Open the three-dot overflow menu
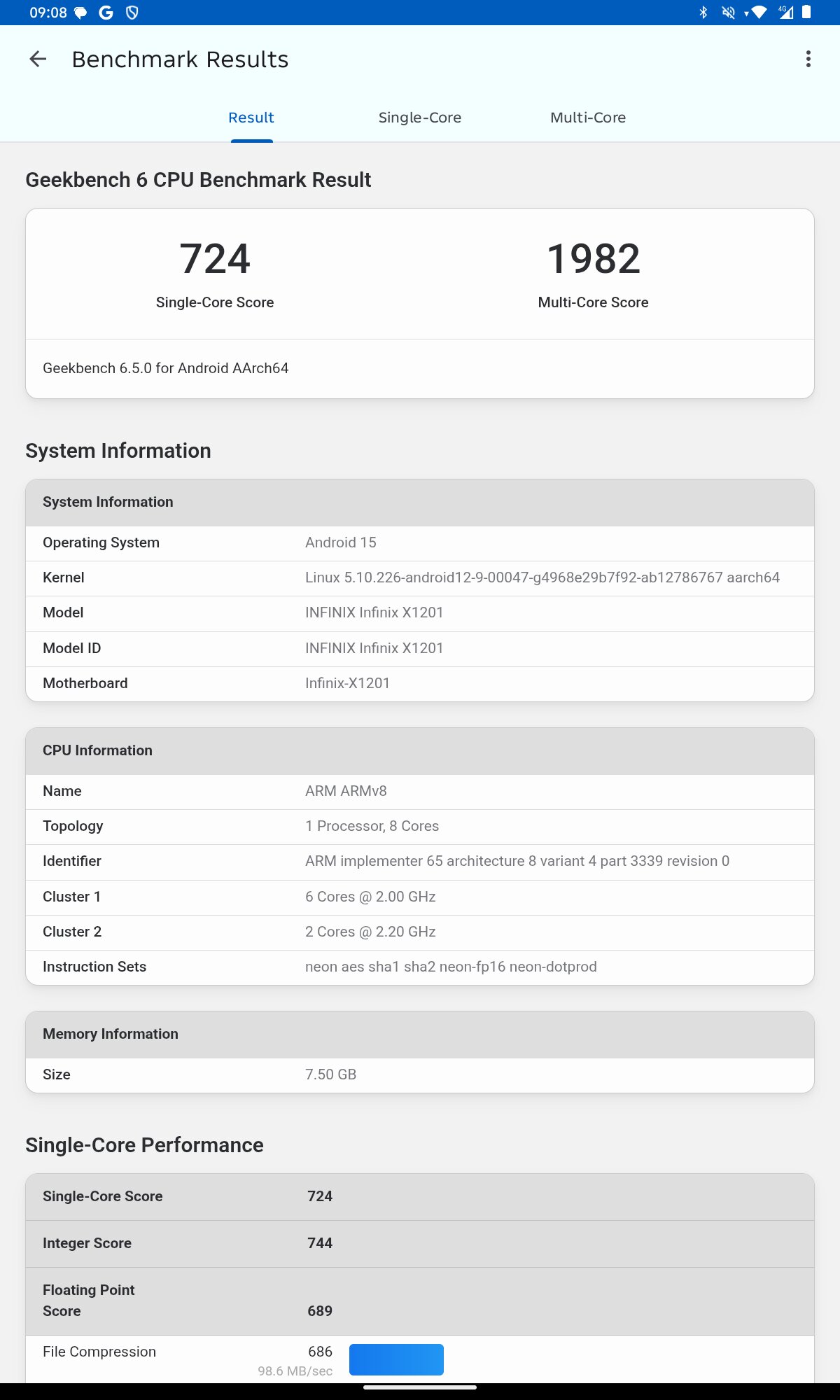The height and width of the screenshot is (1400, 840). (x=808, y=59)
